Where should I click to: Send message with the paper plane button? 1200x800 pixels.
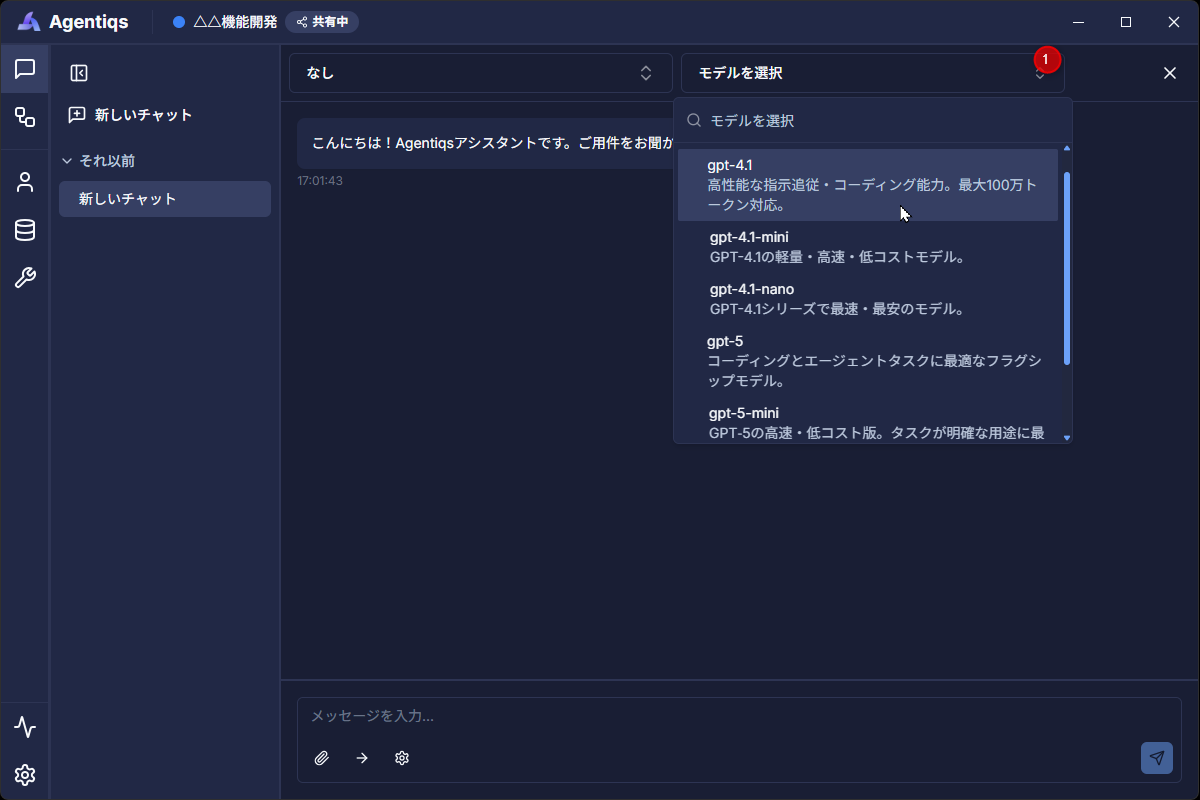click(1156, 757)
